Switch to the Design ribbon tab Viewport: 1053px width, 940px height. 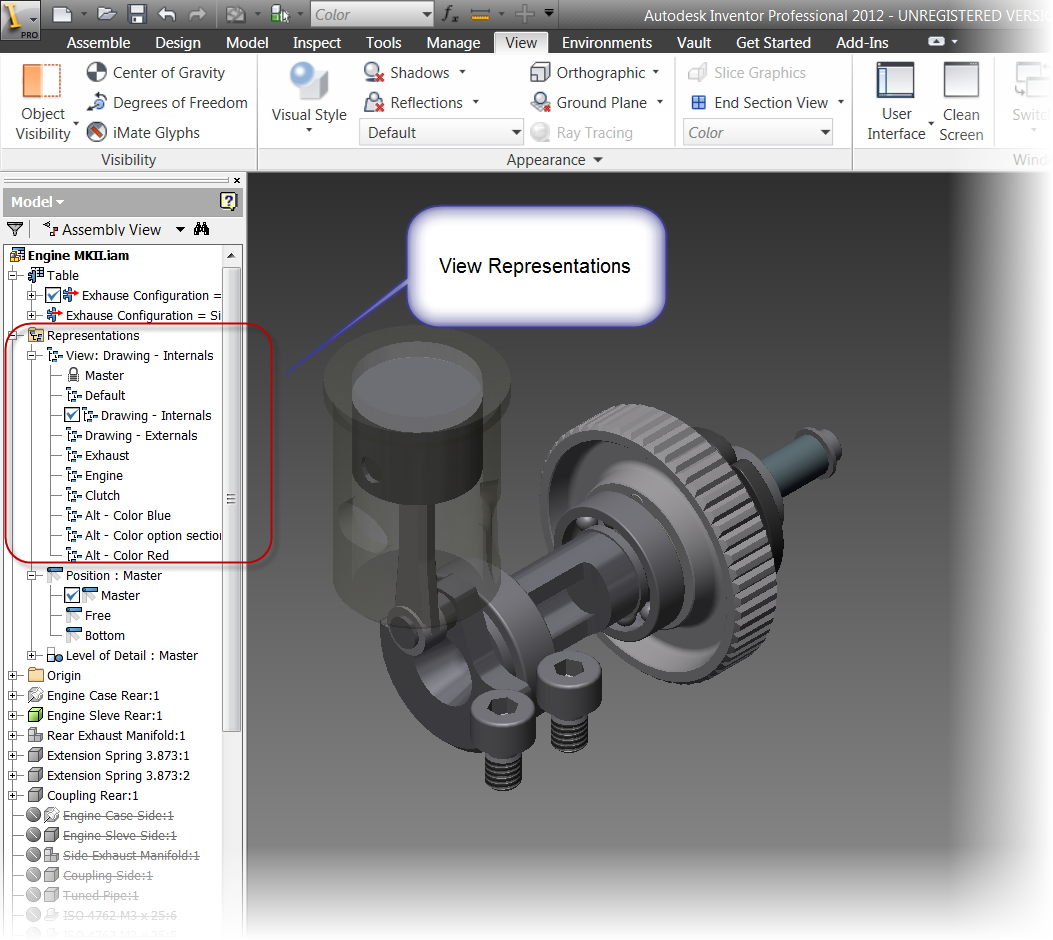coord(178,43)
